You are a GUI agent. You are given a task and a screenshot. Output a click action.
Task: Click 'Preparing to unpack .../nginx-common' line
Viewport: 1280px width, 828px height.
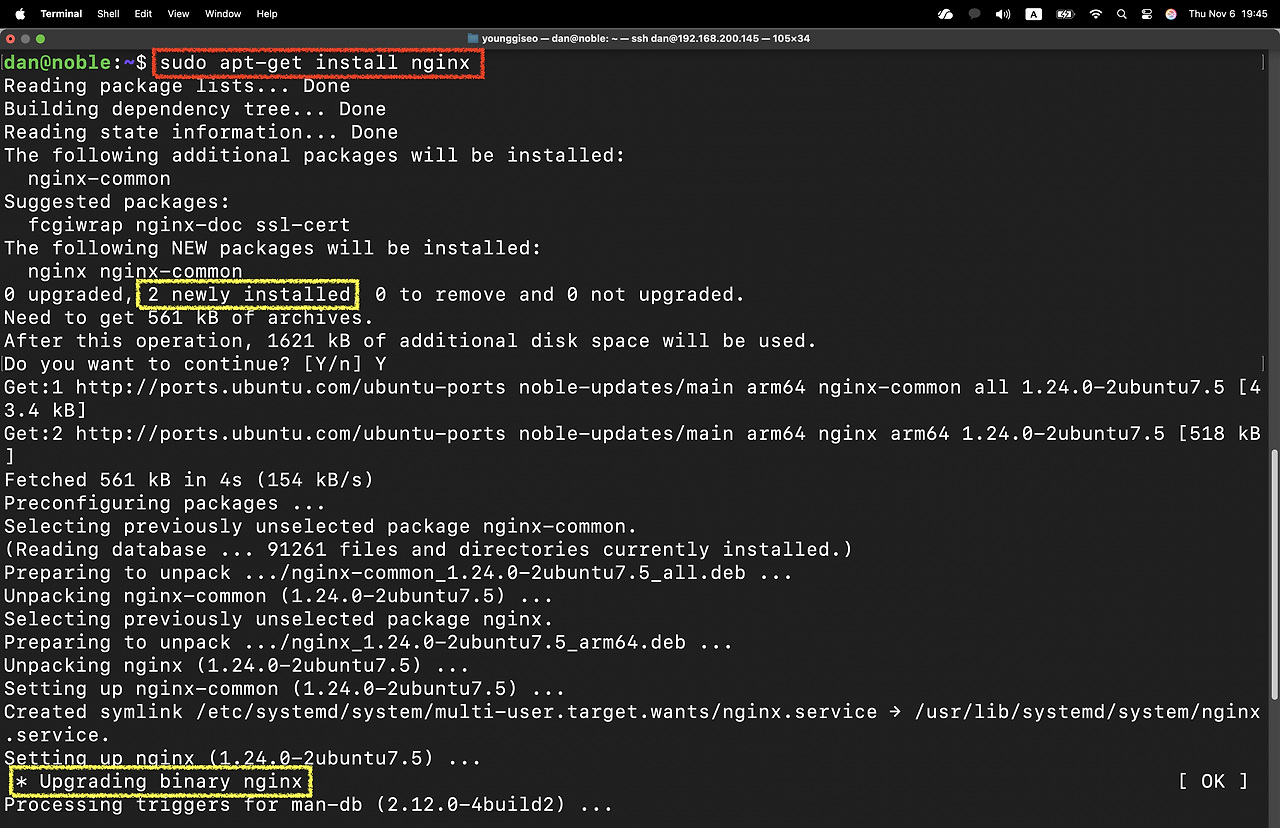tap(398, 573)
